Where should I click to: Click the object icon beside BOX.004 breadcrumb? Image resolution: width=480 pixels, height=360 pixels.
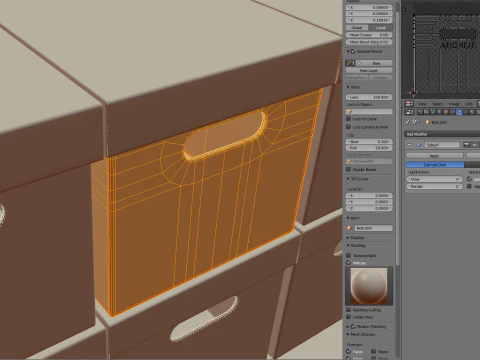427,122
